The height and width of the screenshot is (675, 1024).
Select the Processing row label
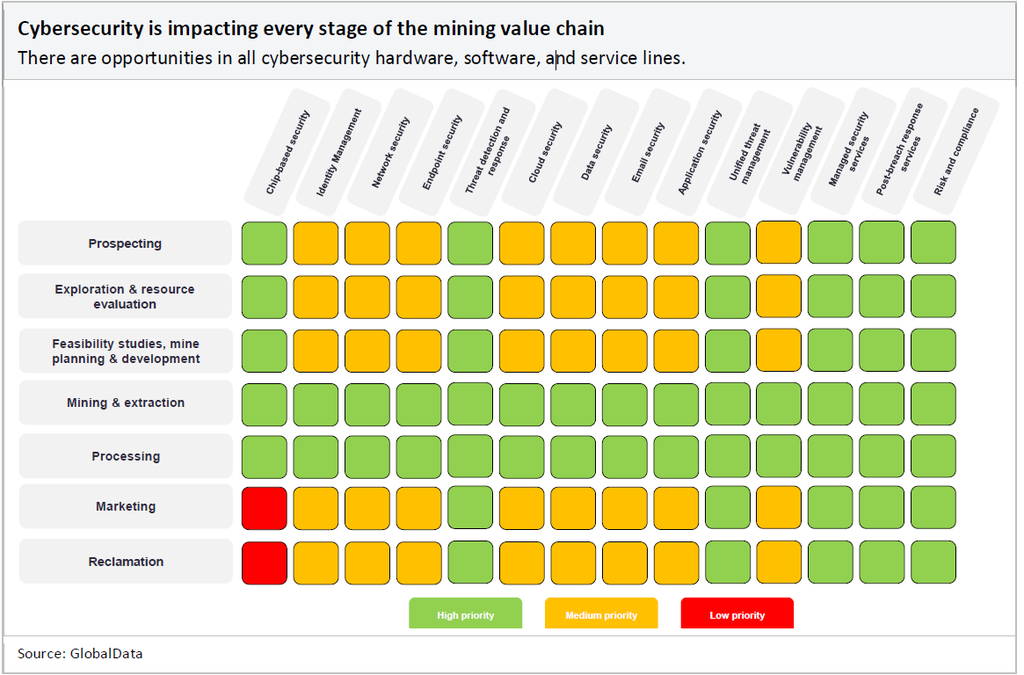125,457
